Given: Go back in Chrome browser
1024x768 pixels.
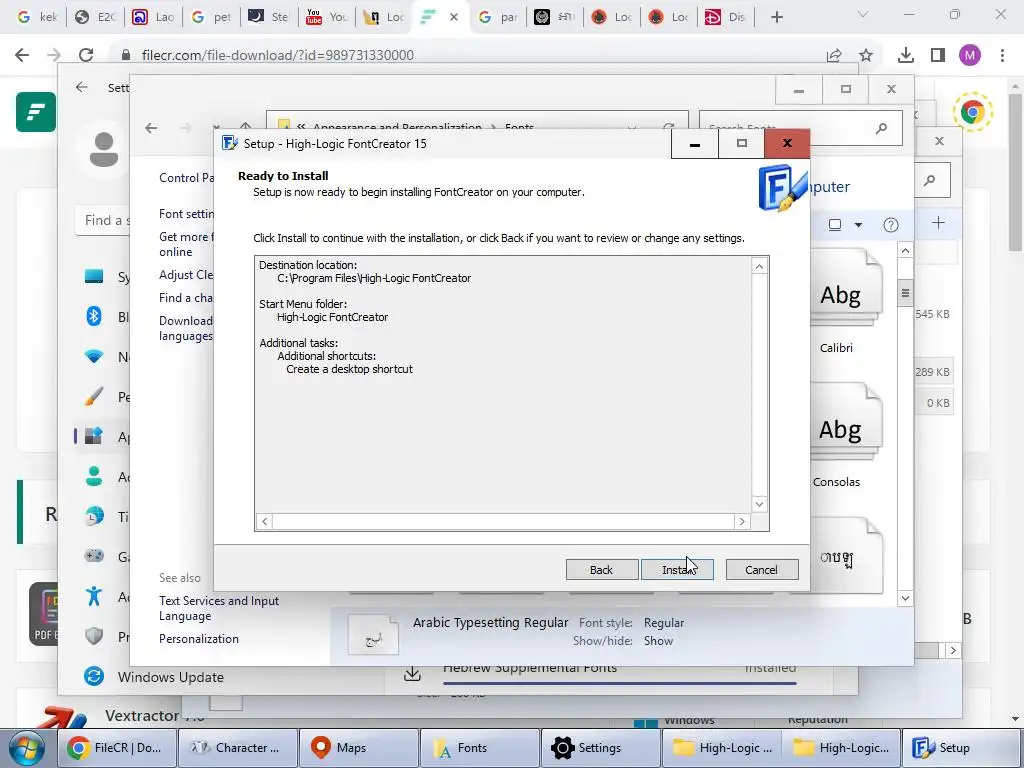Looking at the screenshot, I should point(22,55).
